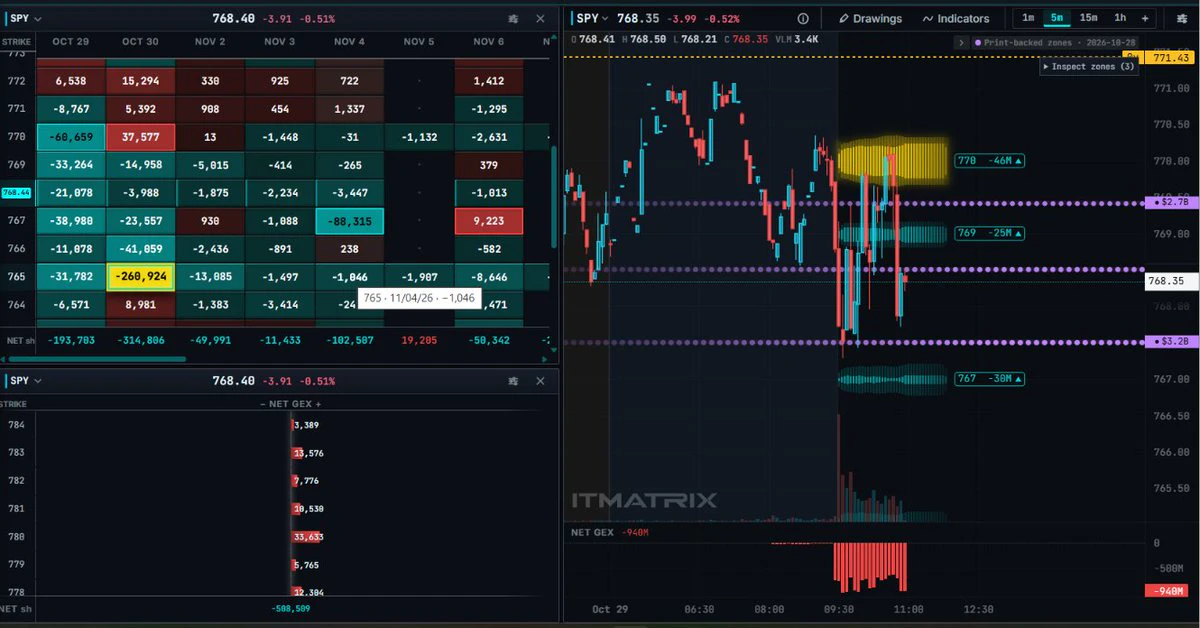The height and width of the screenshot is (628, 1200).
Task: Select the NOV 6 expiry column header
Action: point(489,41)
